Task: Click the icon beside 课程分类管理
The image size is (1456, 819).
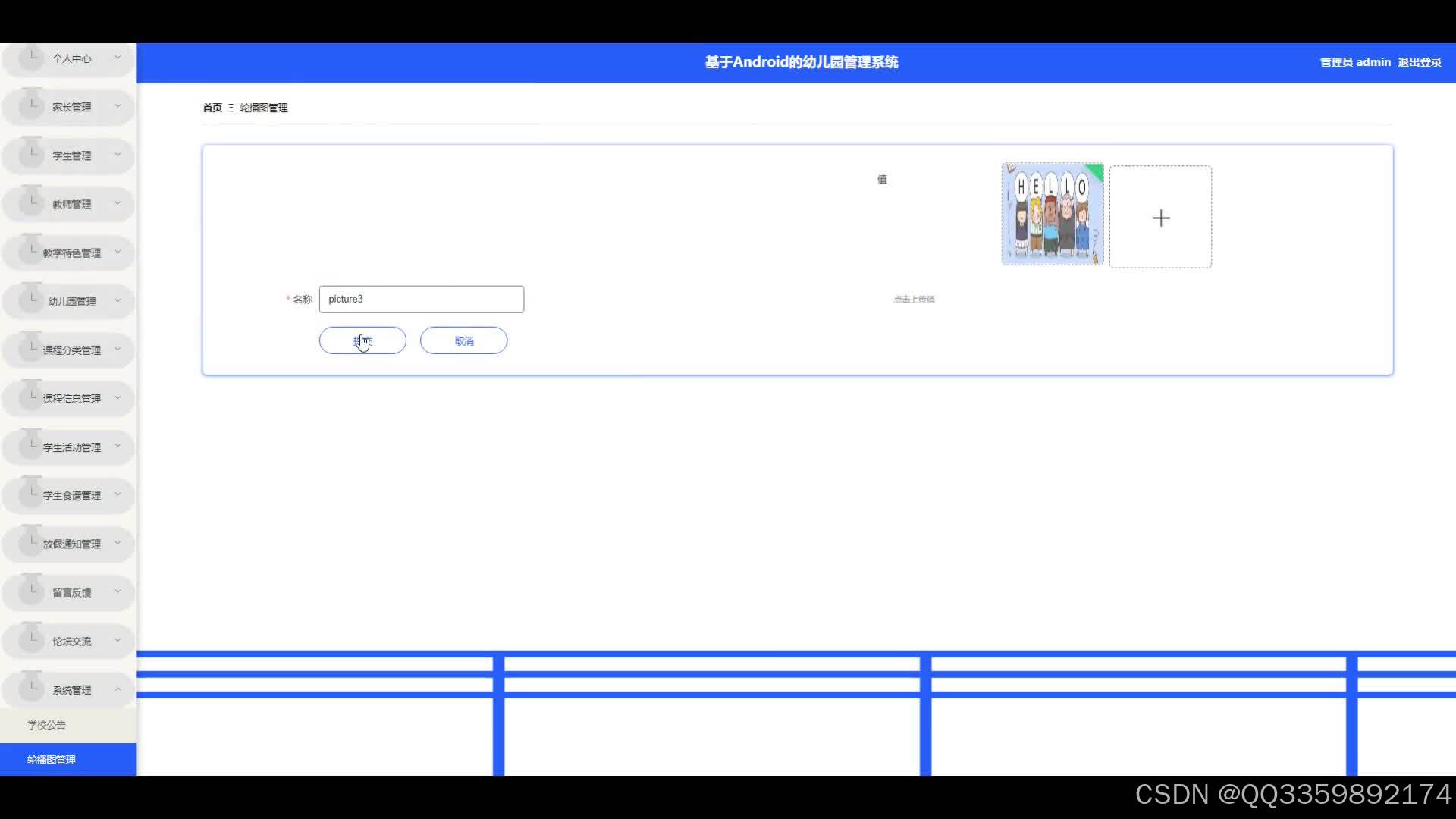Action: (x=31, y=347)
